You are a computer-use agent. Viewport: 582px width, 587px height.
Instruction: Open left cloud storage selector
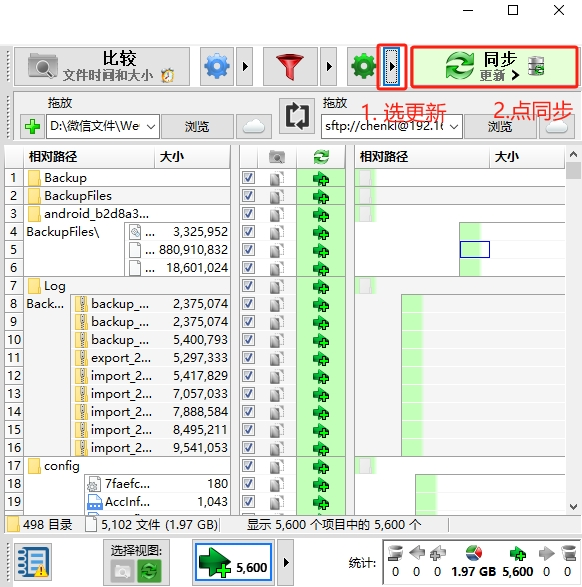coord(253,127)
